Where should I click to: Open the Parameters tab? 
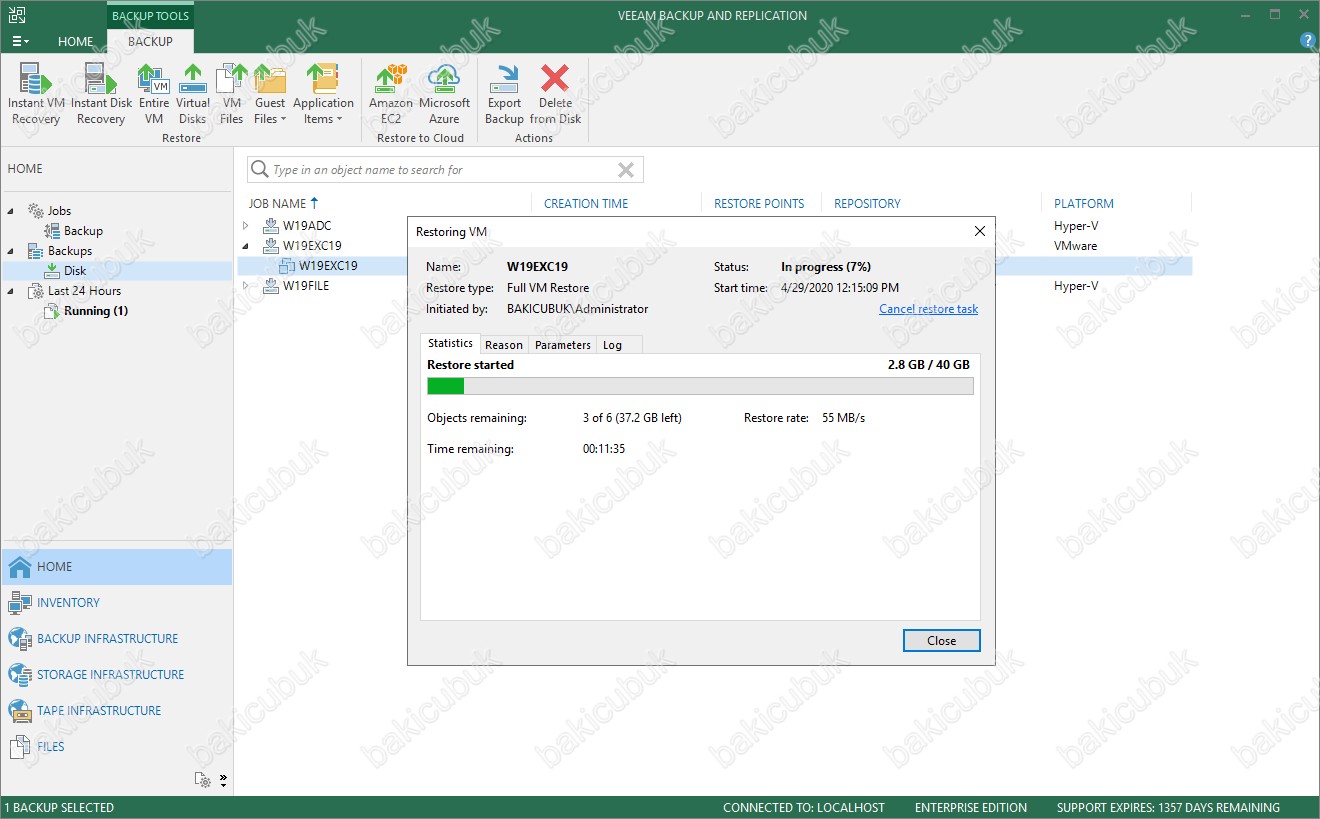click(x=563, y=345)
